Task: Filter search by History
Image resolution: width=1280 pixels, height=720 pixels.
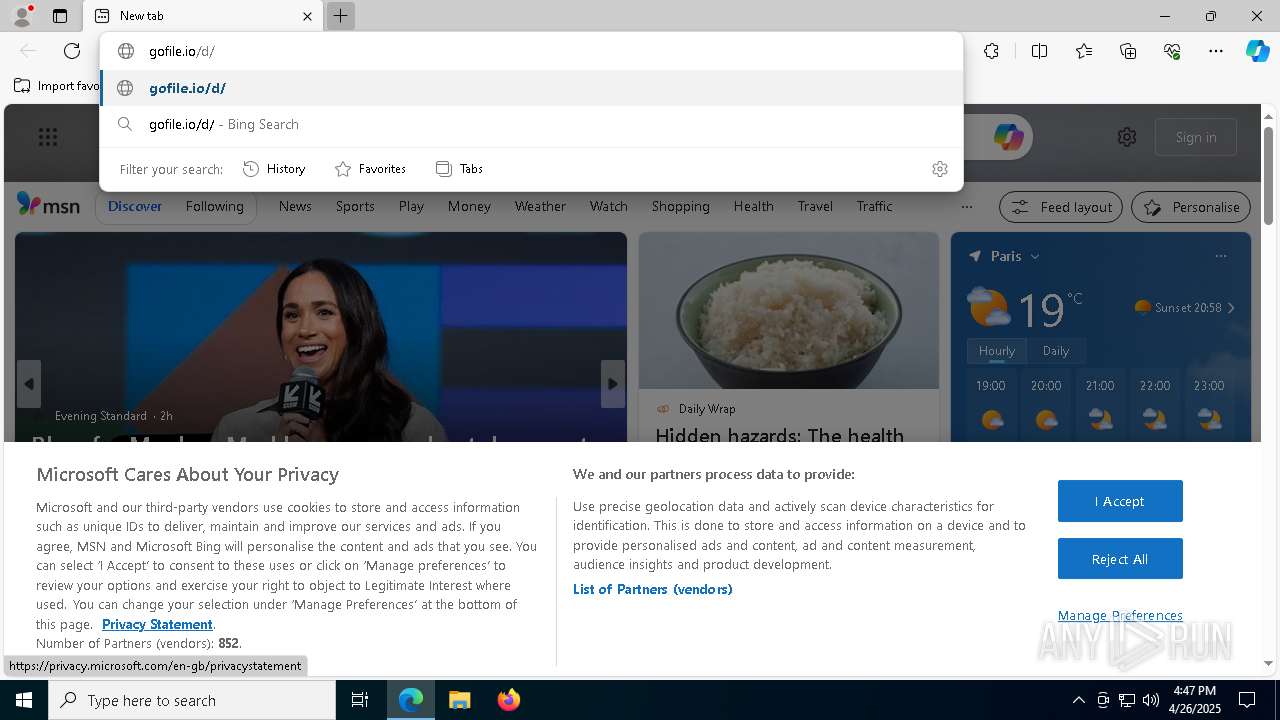Action: point(274,169)
